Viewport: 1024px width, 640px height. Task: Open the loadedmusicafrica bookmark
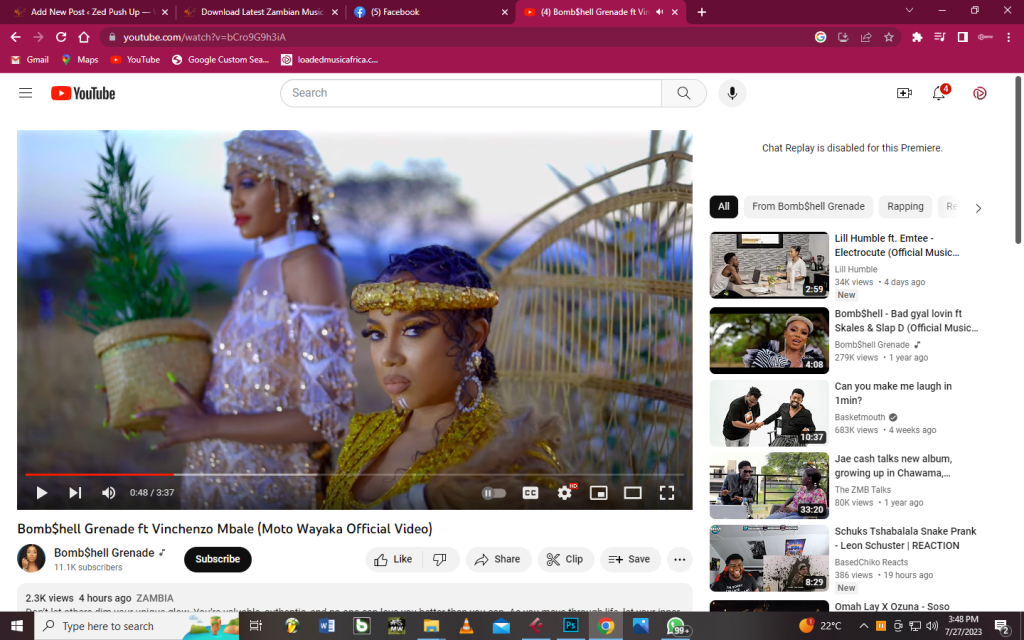[x=330, y=59]
